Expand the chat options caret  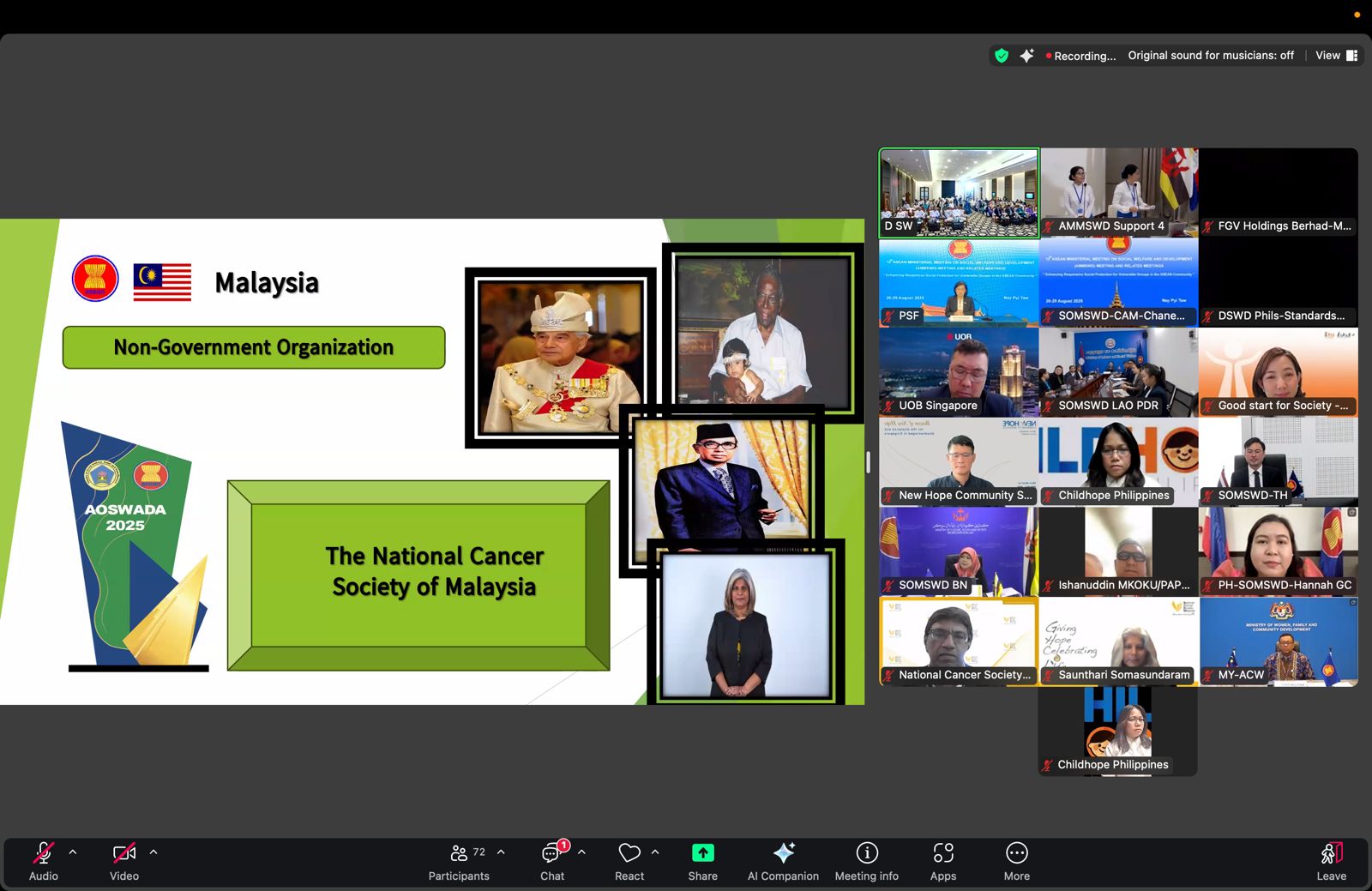tap(581, 852)
